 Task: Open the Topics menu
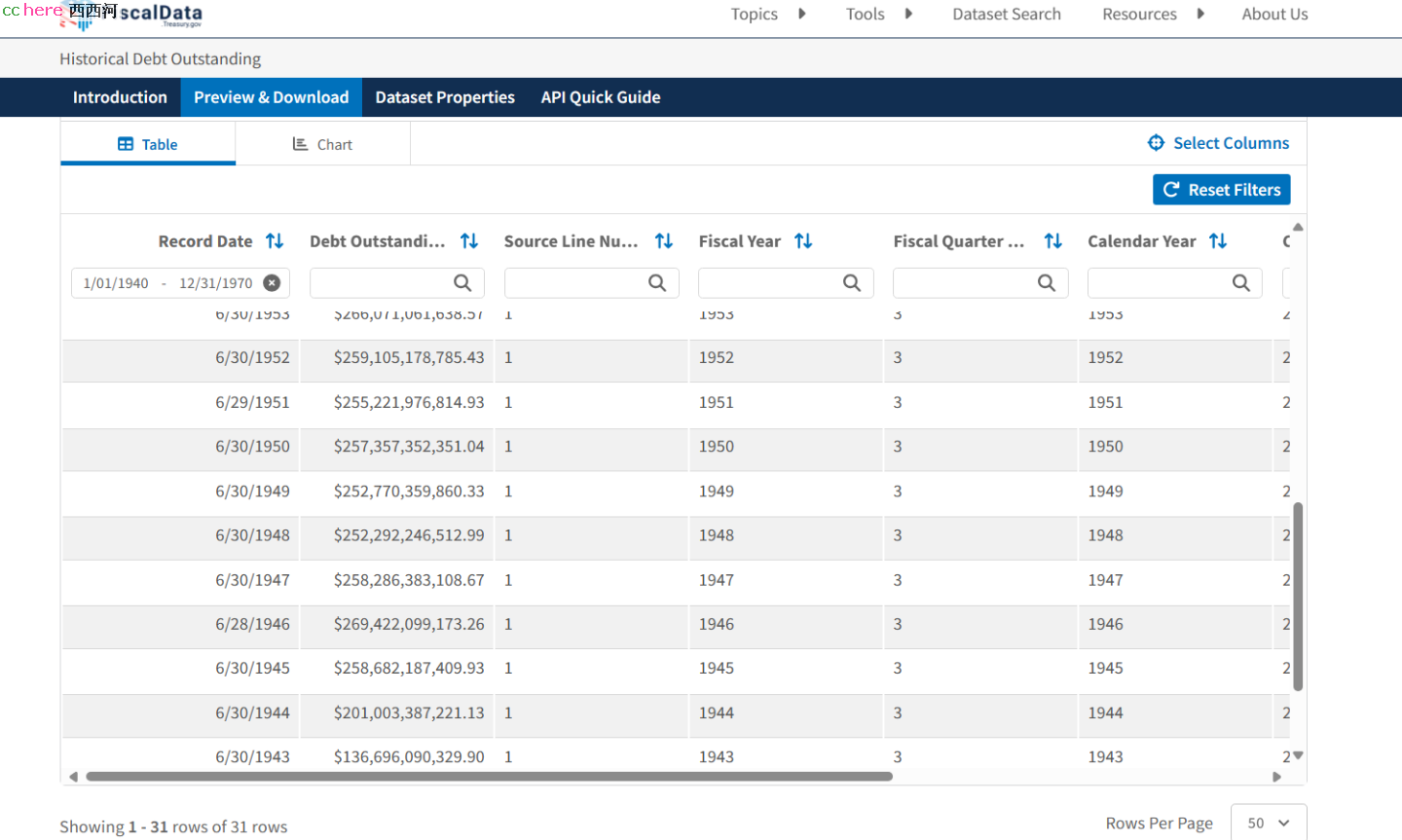[x=755, y=14]
